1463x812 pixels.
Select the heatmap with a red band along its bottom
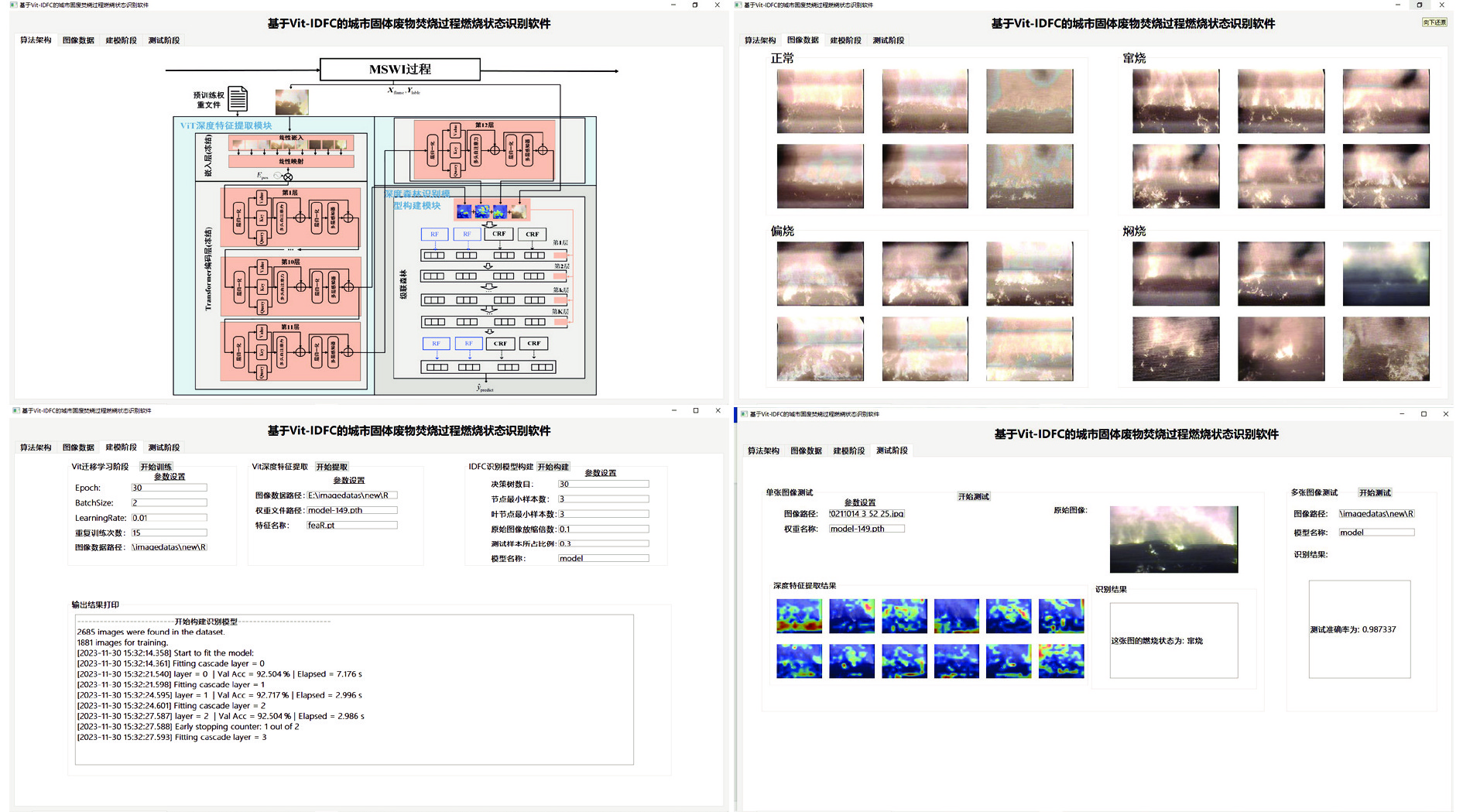[x=800, y=616]
